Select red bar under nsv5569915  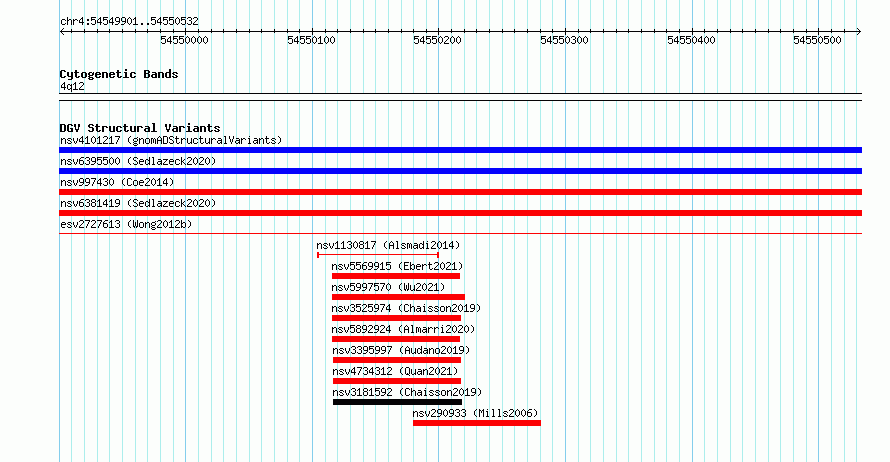tap(396, 276)
